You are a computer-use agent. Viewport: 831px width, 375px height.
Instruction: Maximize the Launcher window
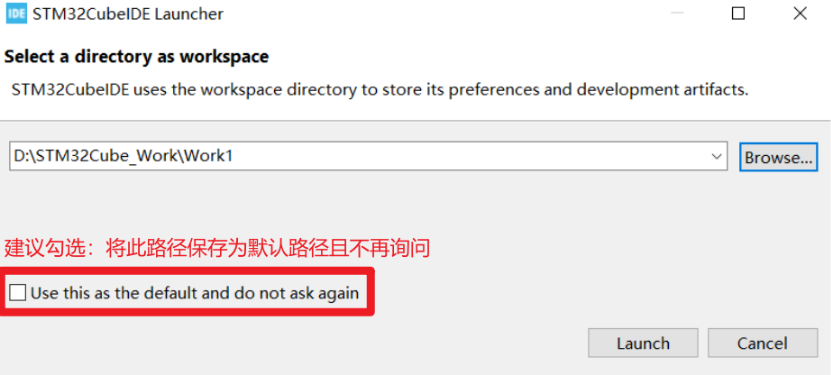[x=738, y=13]
